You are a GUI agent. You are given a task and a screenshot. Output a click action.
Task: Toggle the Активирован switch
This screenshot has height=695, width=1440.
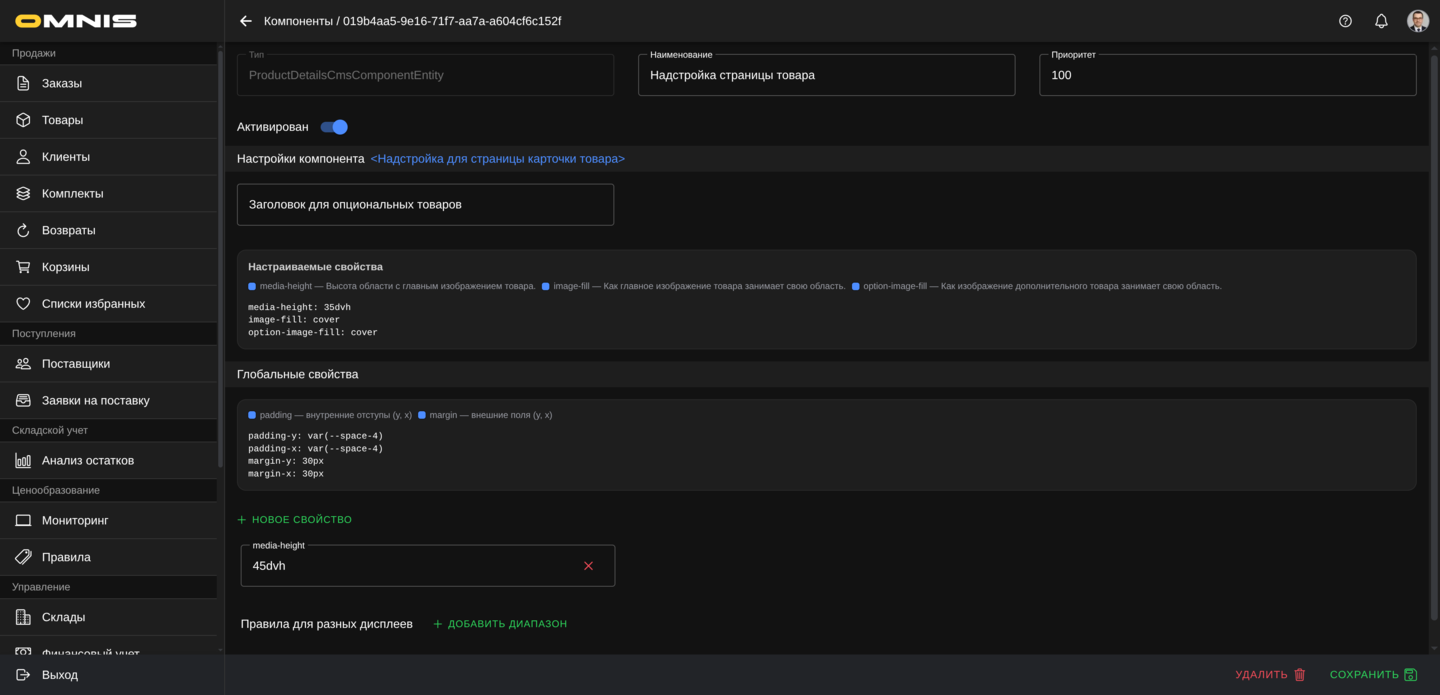[x=334, y=127]
